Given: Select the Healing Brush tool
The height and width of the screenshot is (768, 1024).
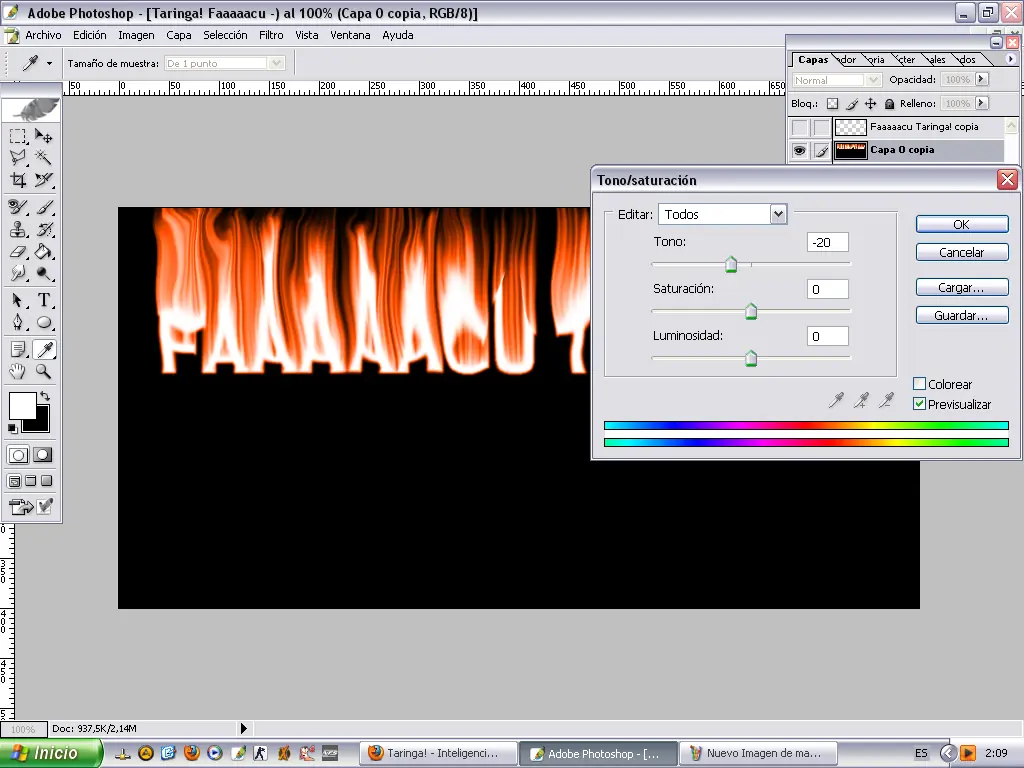Looking at the screenshot, I should coord(18,208).
